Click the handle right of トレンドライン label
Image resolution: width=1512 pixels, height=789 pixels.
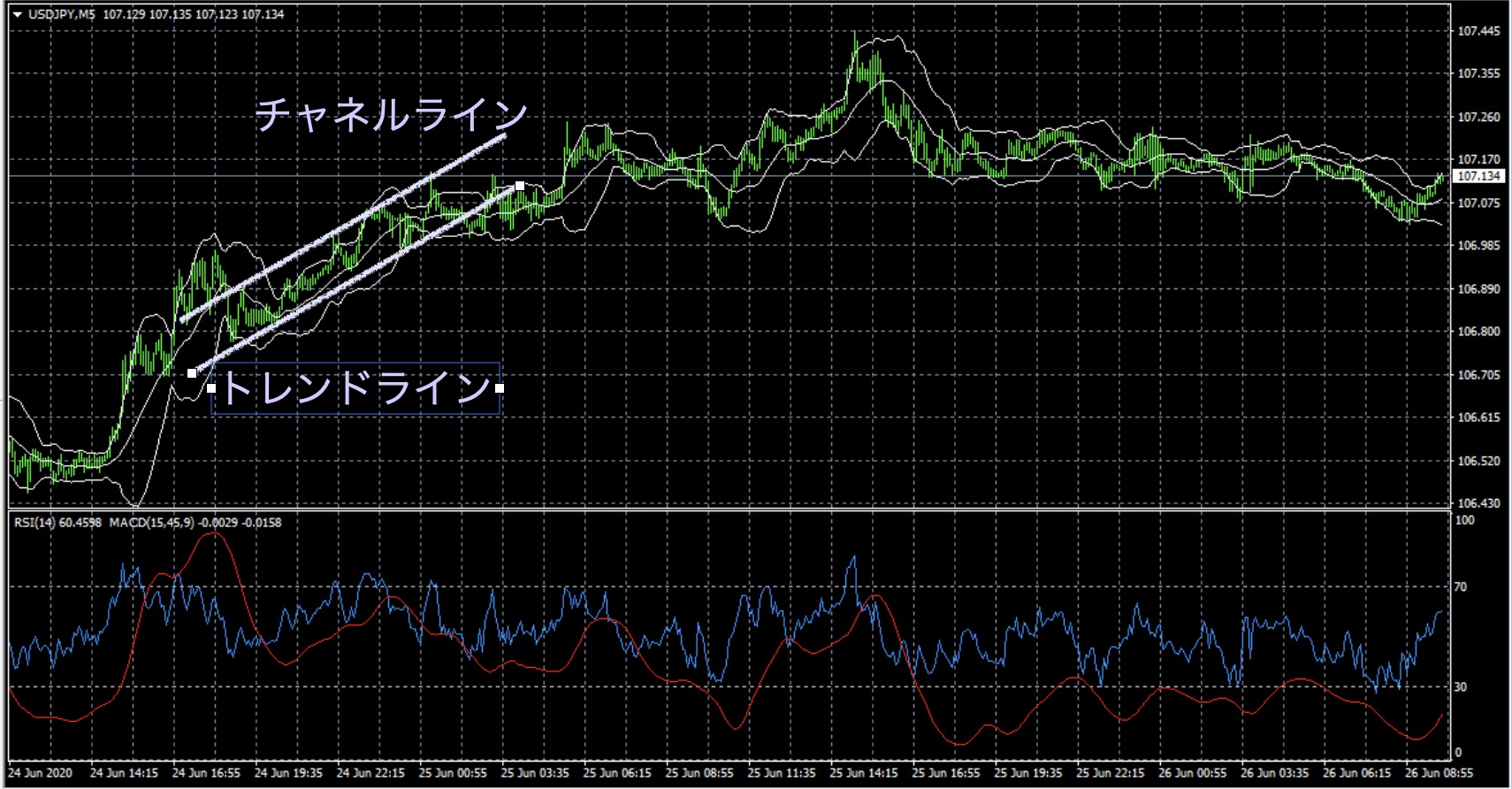(500, 387)
